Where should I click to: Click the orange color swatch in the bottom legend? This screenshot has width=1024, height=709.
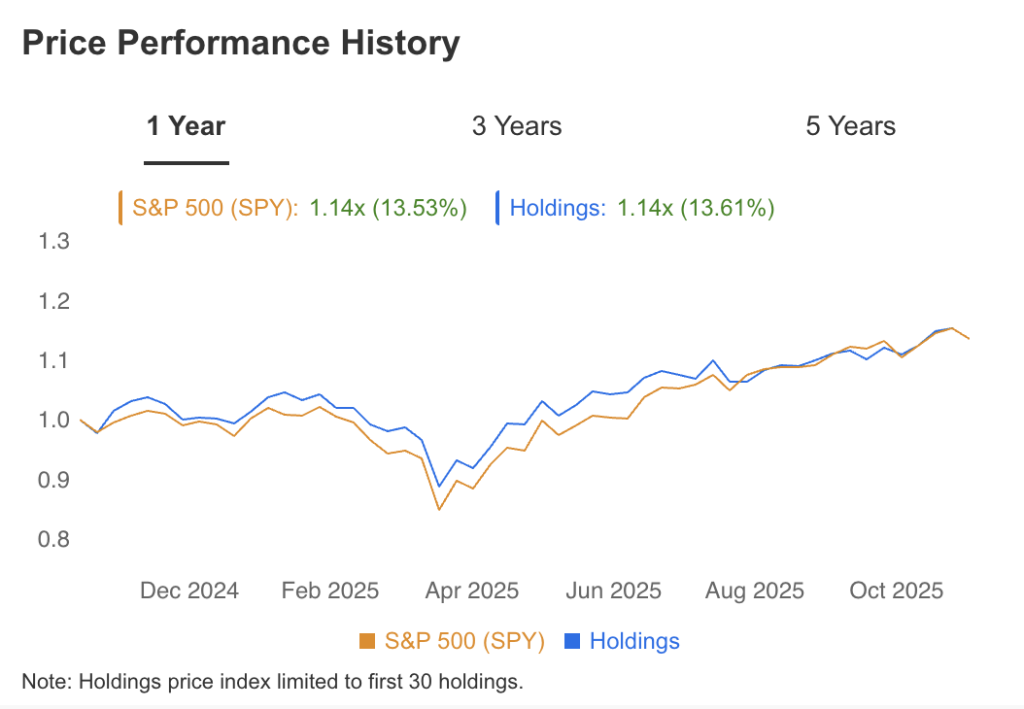pyautogui.click(x=366, y=640)
